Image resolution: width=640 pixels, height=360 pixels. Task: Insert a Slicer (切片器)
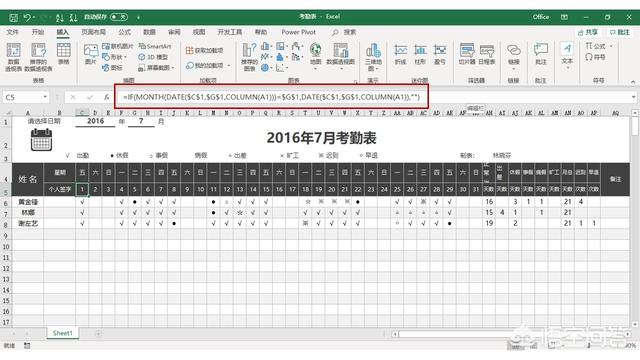[x=467, y=54]
